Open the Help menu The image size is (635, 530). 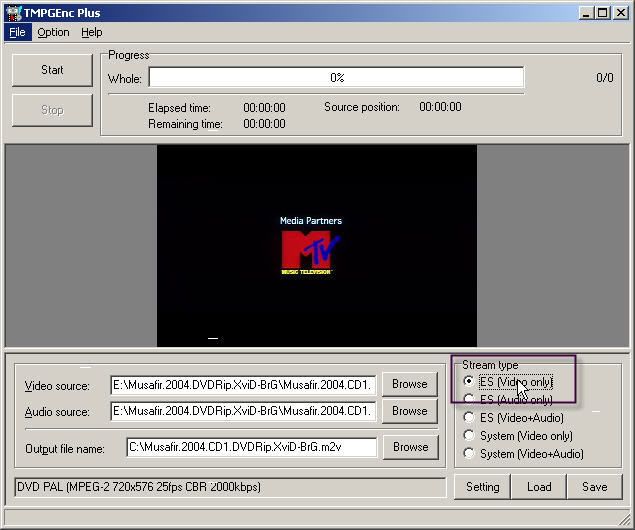click(92, 32)
